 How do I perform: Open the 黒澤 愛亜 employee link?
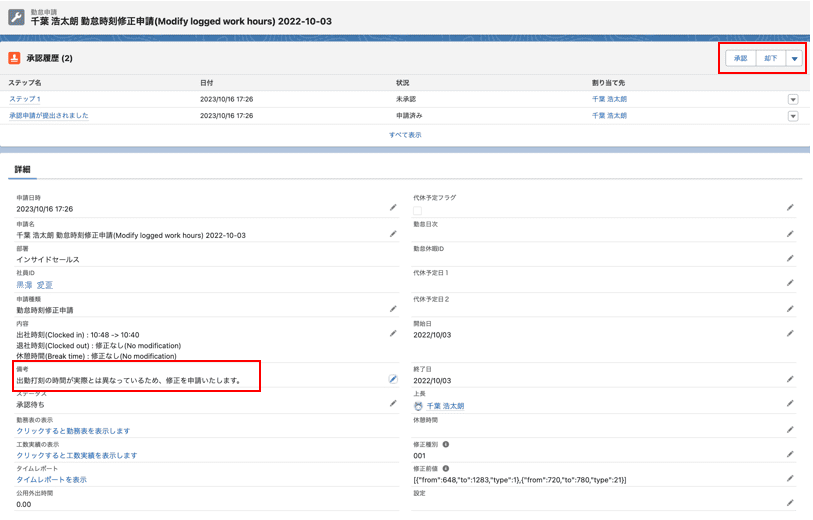click(x=35, y=284)
